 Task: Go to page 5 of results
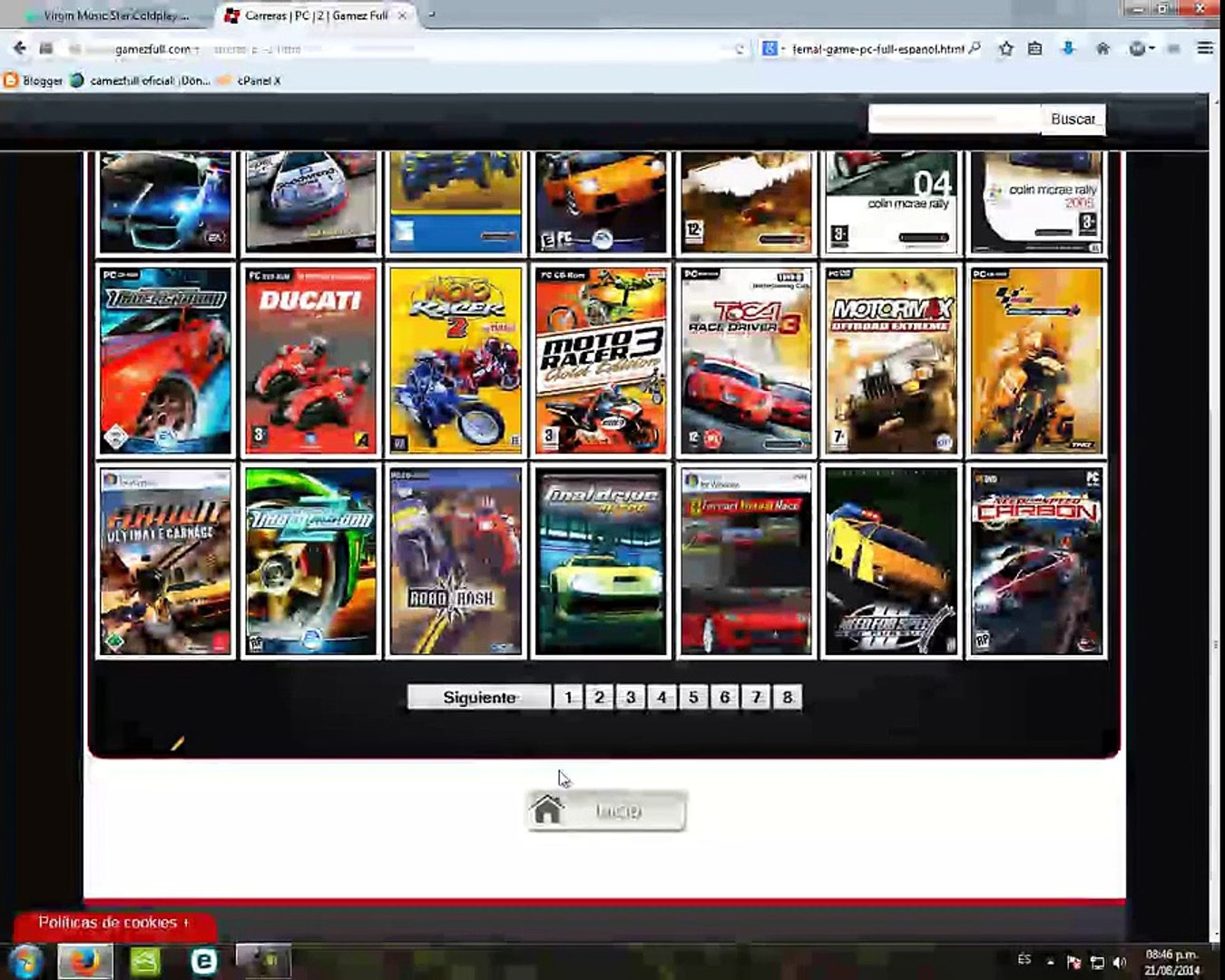point(693,697)
